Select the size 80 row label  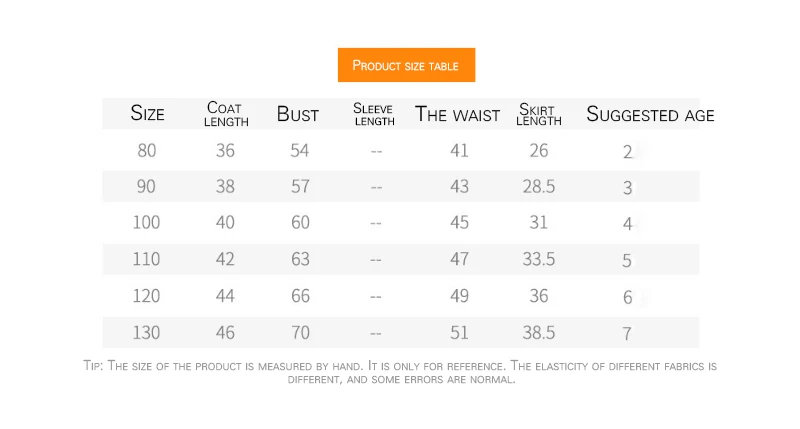147,151
